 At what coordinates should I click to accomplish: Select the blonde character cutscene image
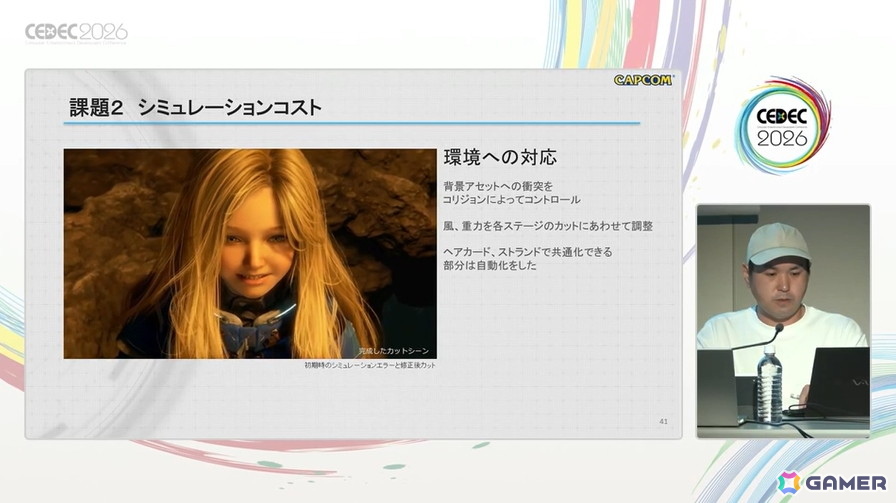click(250, 254)
